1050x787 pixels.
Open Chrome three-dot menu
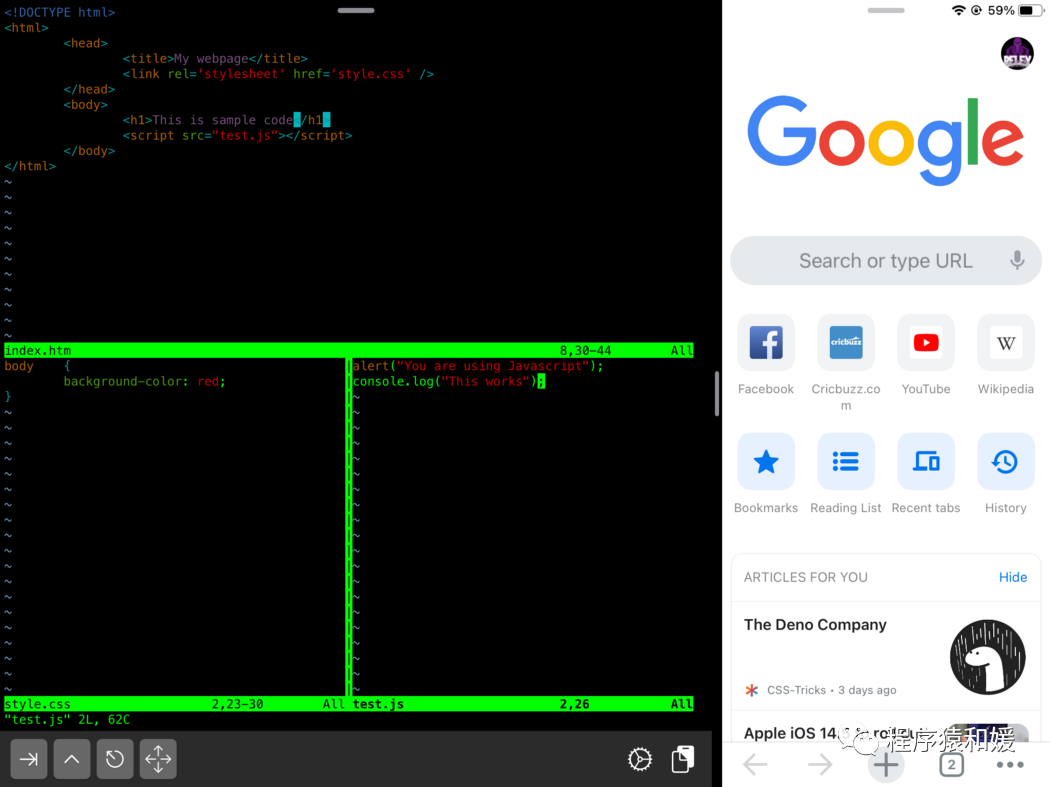[1010, 764]
